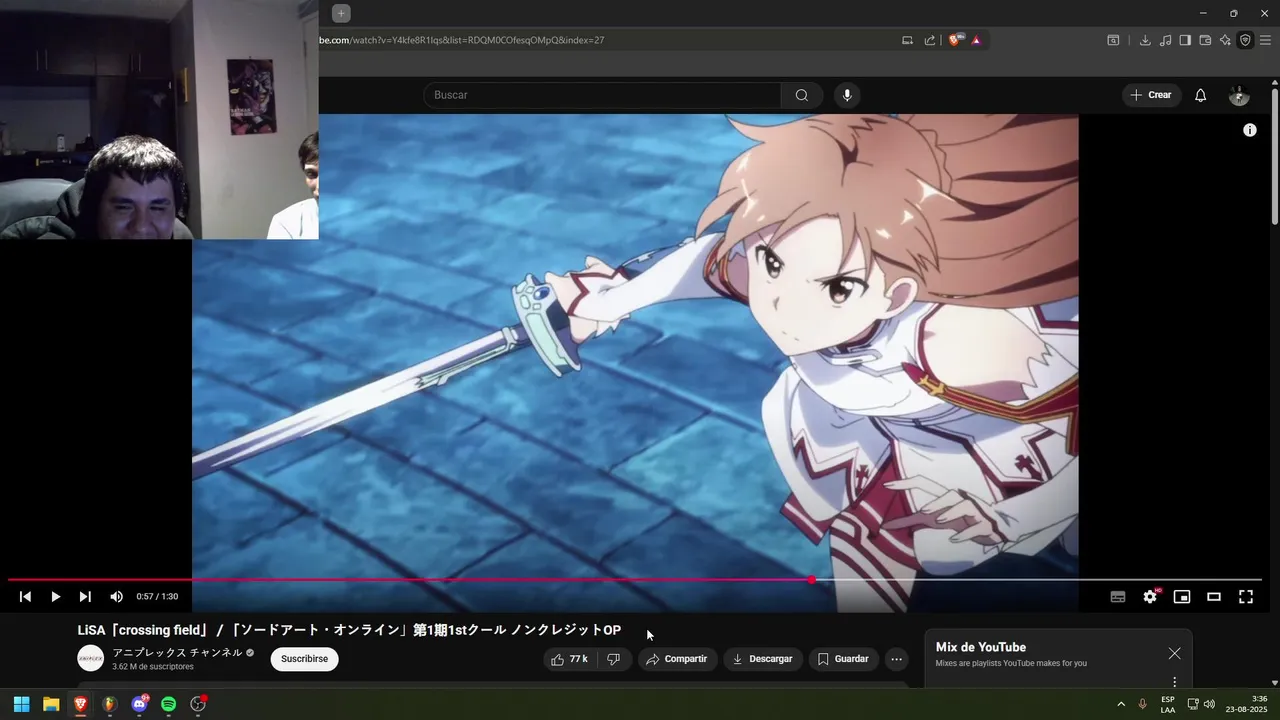Expand the hidden system tray icons chevron
Image resolution: width=1280 pixels, height=720 pixels.
point(1121,704)
